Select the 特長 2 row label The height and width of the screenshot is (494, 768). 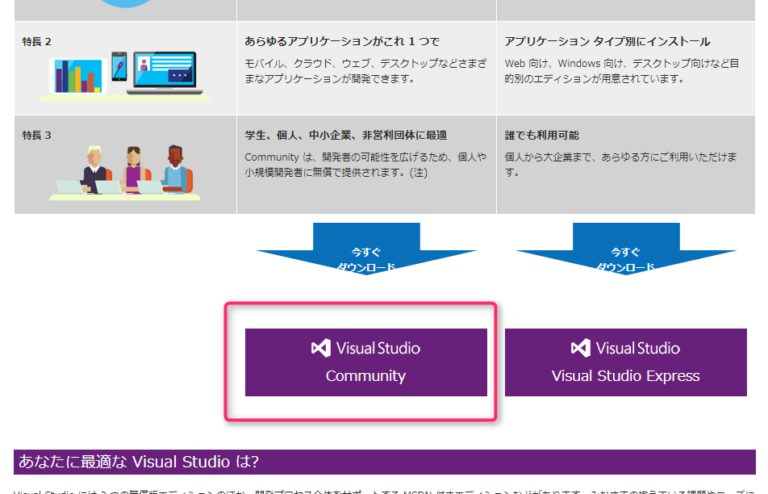click(x=37, y=41)
